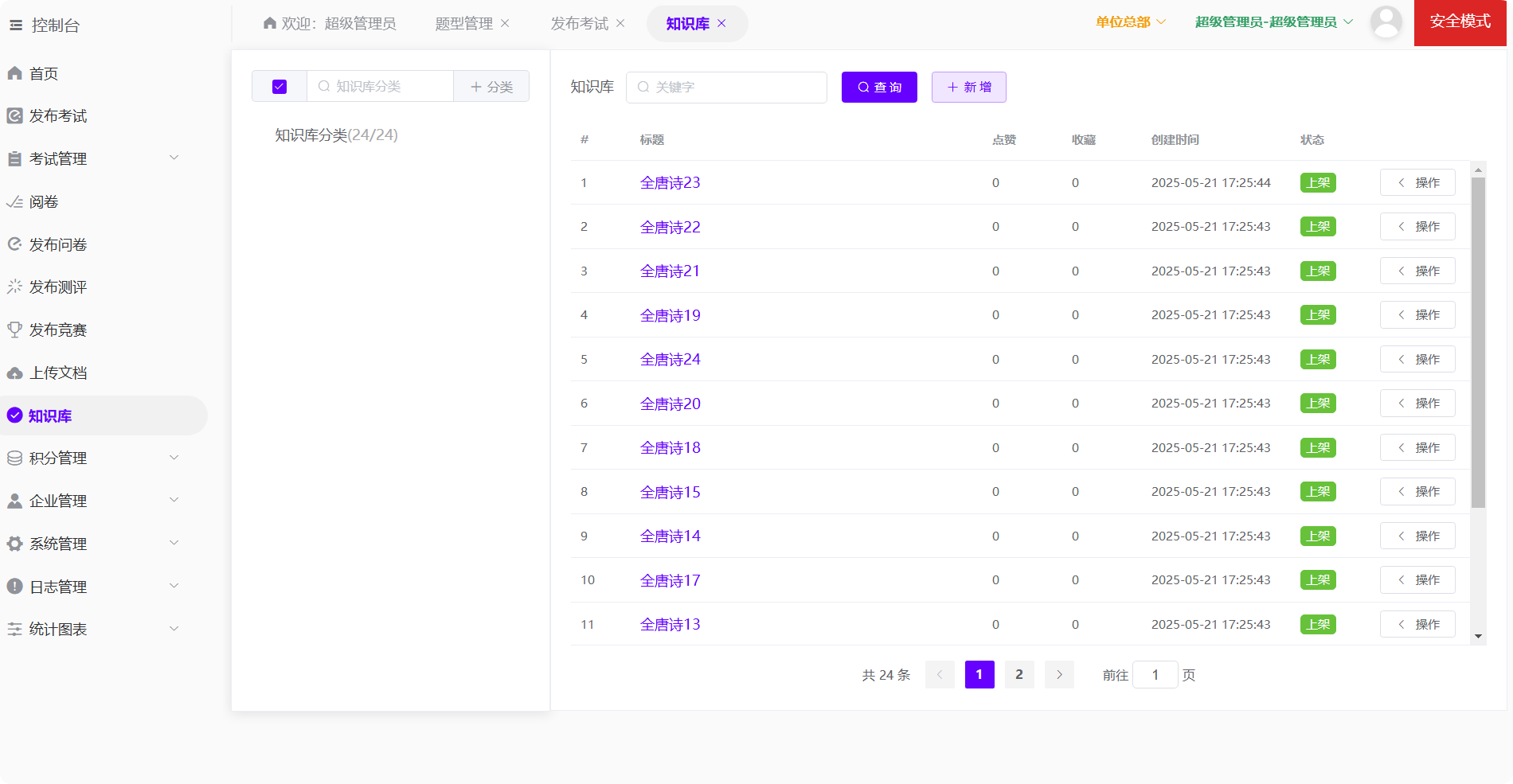
Task: Switch to the 发布考试 tab
Action: point(579,24)
